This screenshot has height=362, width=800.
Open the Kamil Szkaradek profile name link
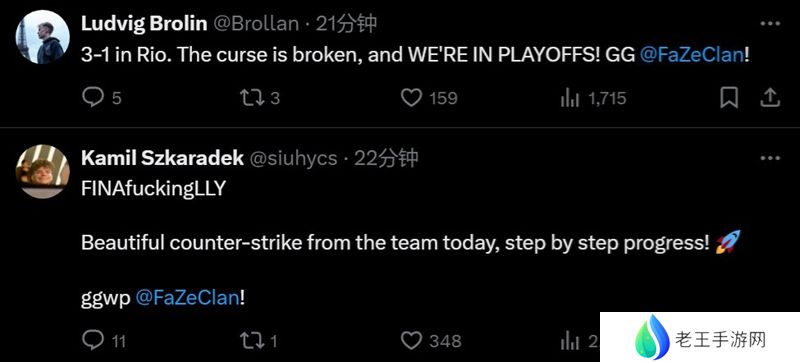(x=162, y=158)
